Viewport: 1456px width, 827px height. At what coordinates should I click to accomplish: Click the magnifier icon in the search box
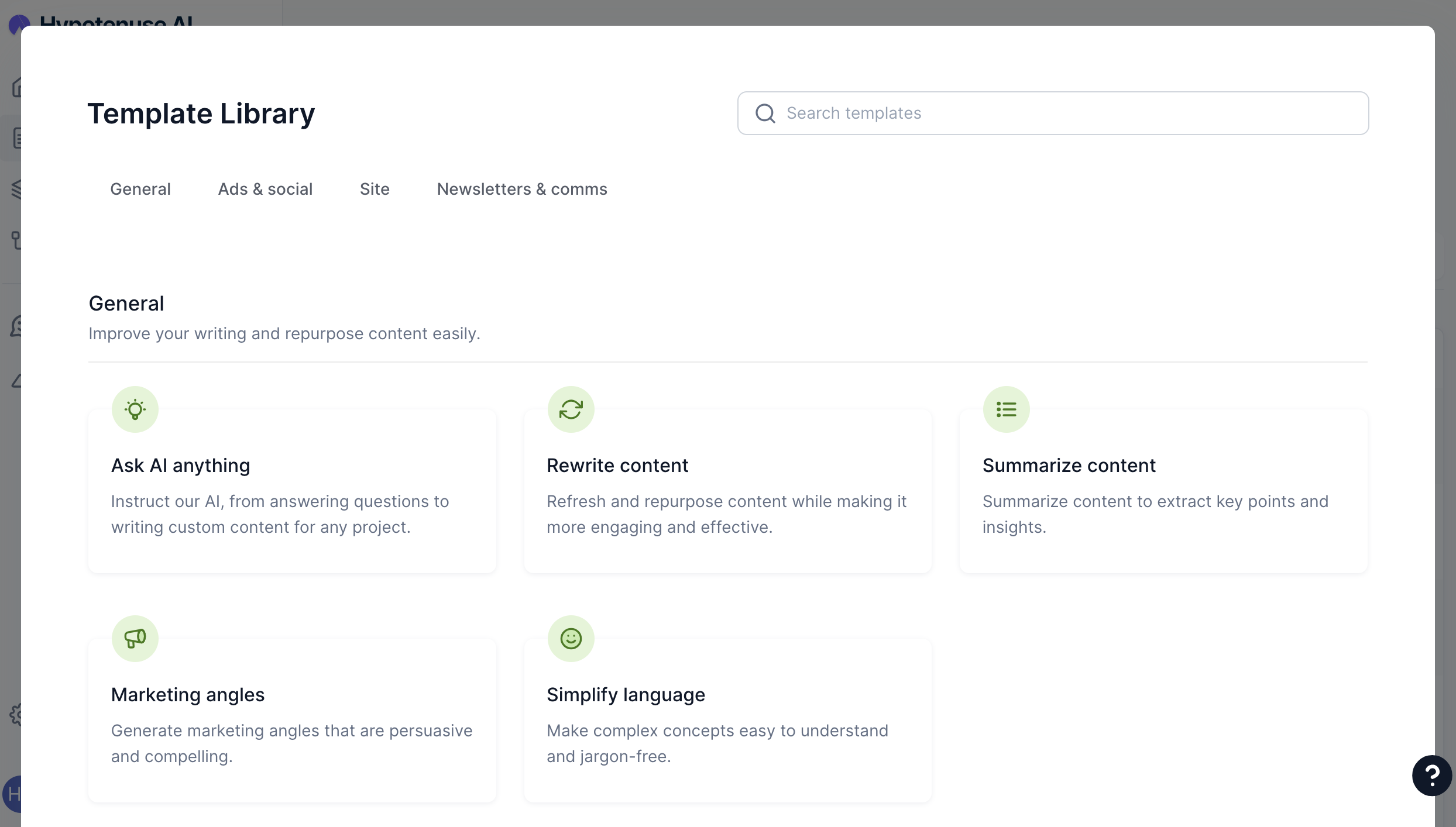coord(765,113)
